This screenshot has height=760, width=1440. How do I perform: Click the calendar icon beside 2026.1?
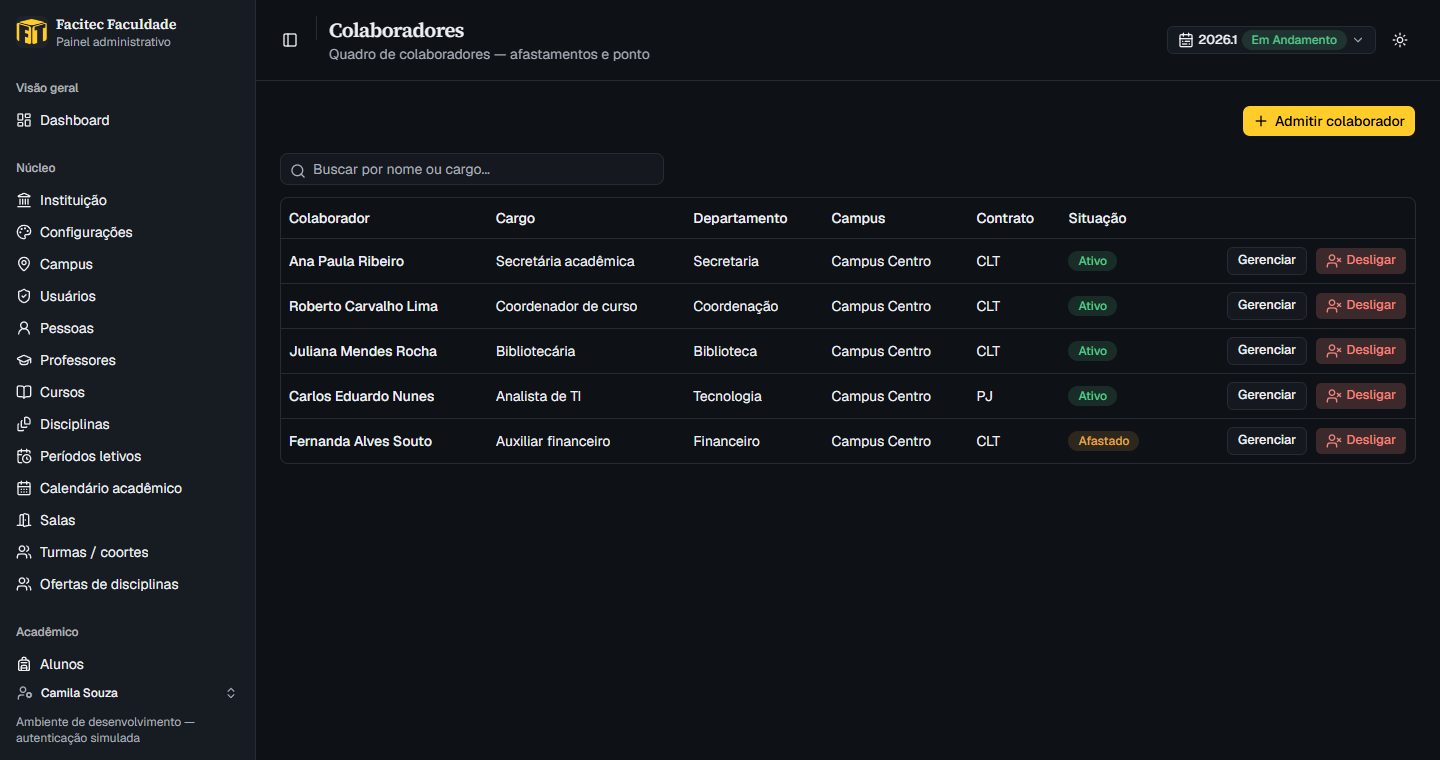(x=1186, y=40)
